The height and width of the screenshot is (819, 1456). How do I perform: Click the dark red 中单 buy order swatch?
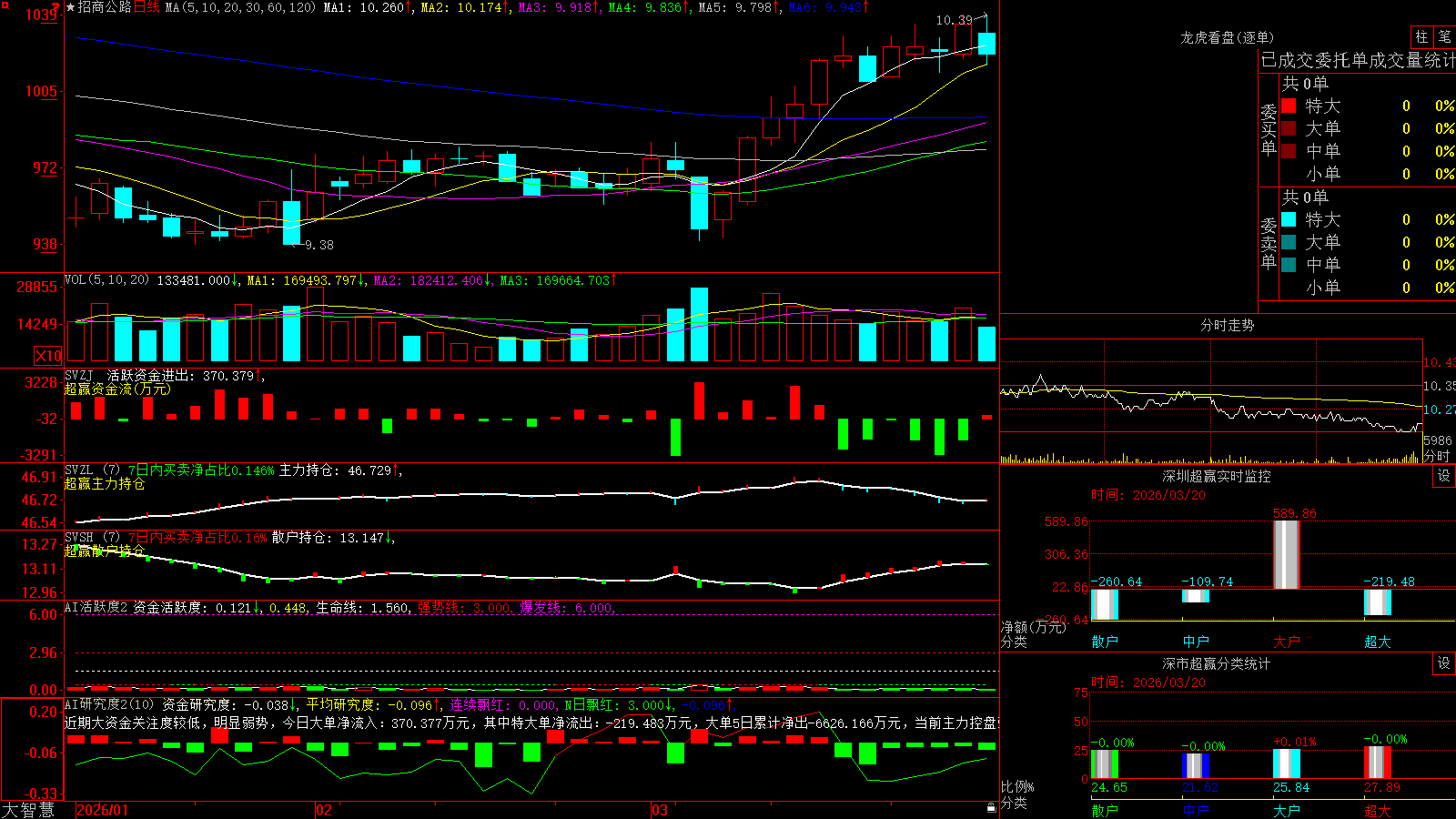pos(1289,151)
